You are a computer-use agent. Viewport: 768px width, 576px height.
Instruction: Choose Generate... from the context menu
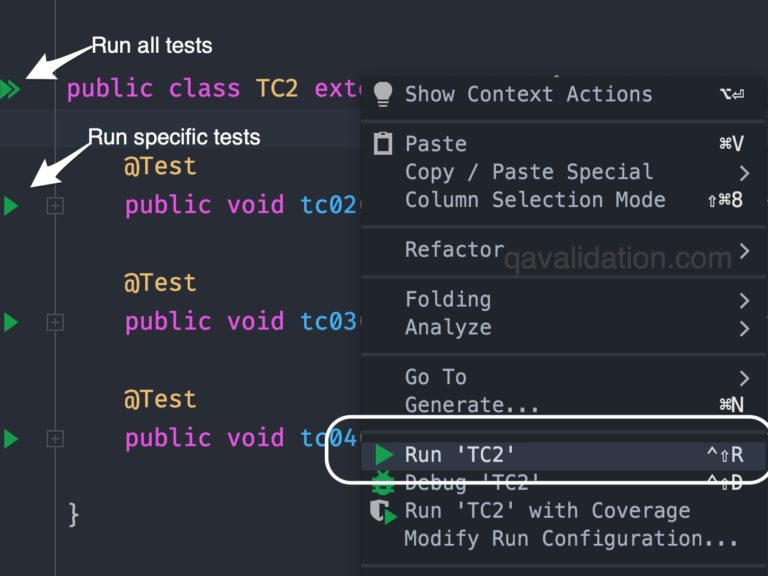point(472,405)
